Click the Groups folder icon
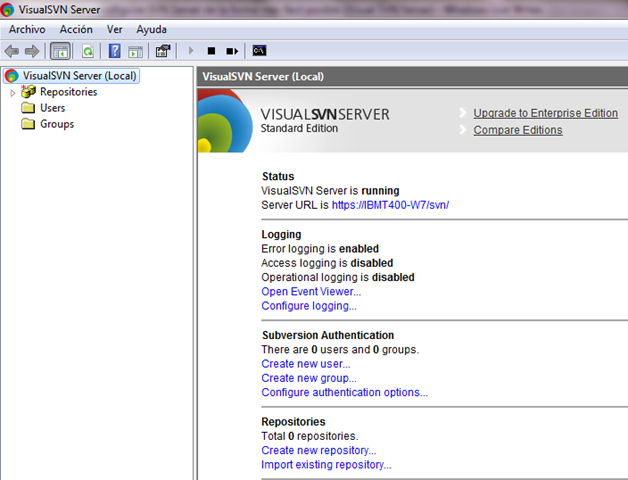 [x=28, y=124]
